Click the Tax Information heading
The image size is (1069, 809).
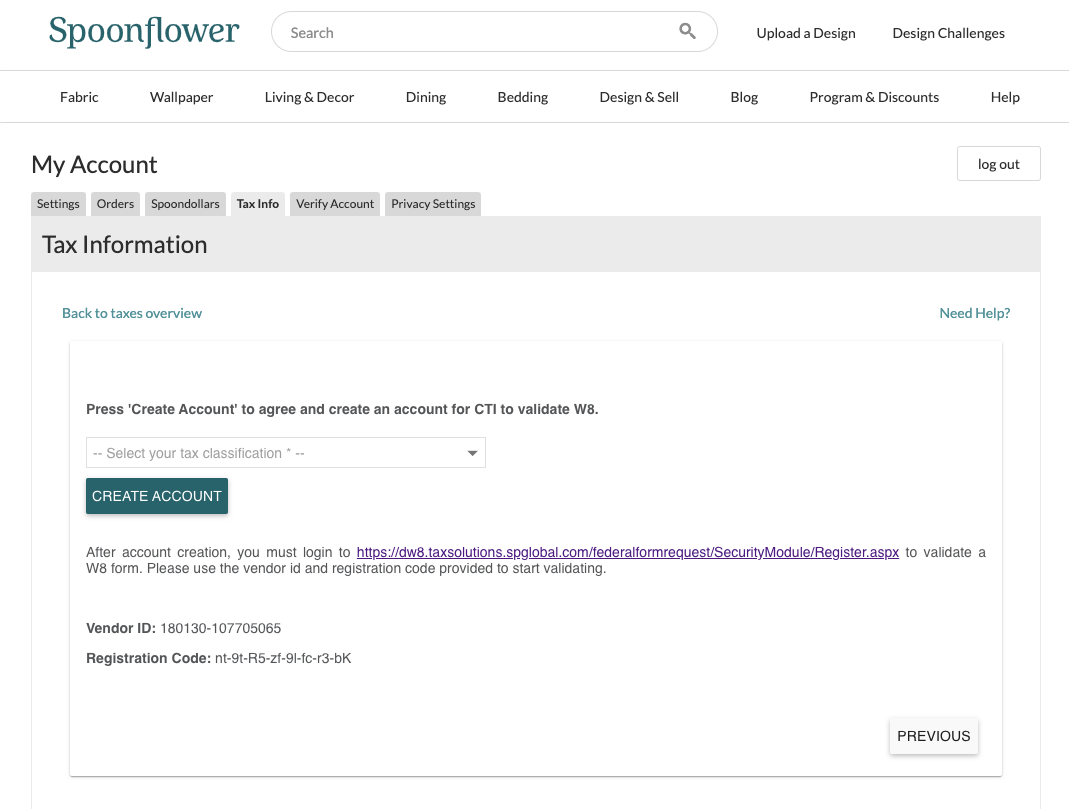[x=125, y=245]
